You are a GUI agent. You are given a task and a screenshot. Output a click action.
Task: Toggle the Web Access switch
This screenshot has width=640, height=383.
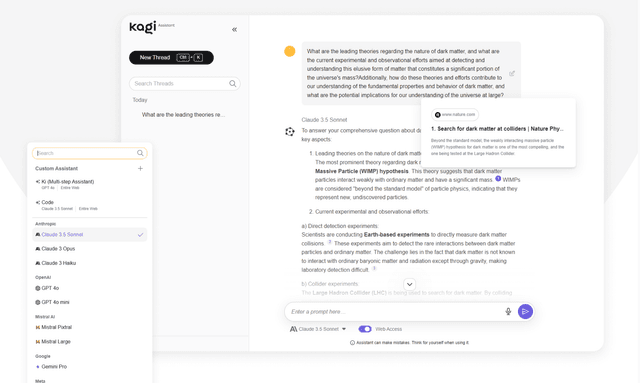point(365,329)
